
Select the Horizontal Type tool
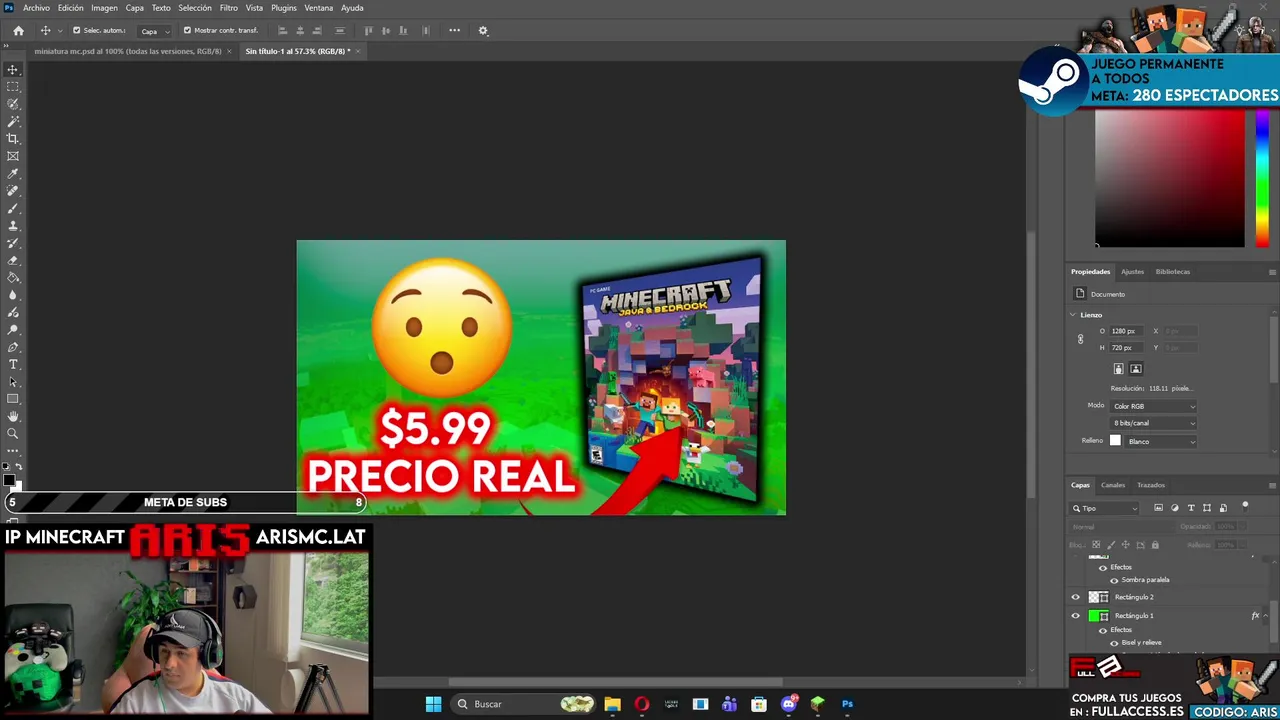[x=13, y=364]
